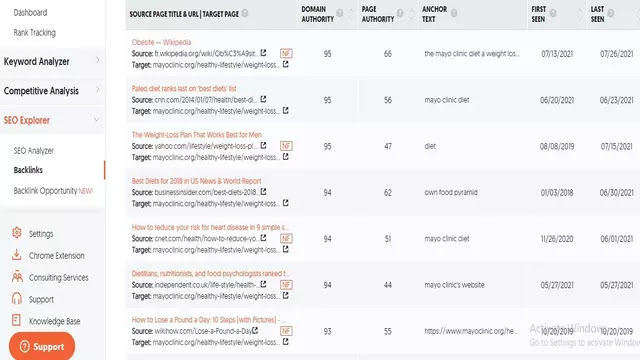
Task: Open target external link in CNN row
Action: point(285,110)
